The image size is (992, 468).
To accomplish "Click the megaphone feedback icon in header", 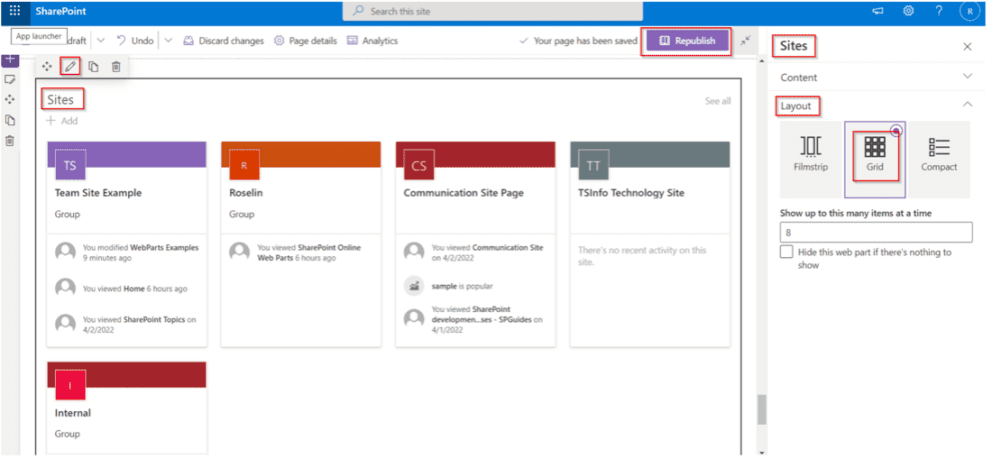I will click(877, 11).
